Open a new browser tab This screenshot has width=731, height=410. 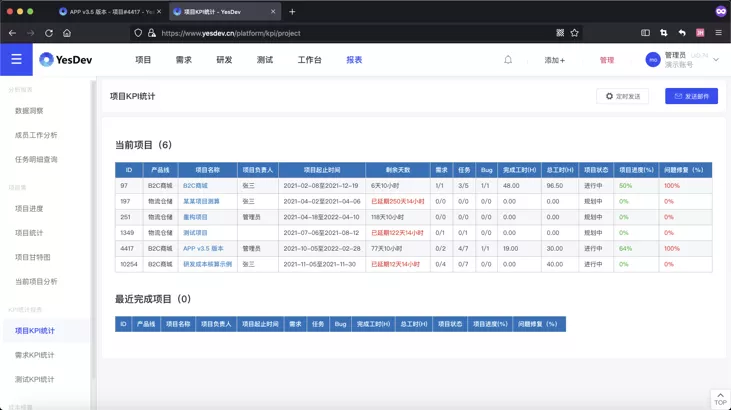coord(292,12)
